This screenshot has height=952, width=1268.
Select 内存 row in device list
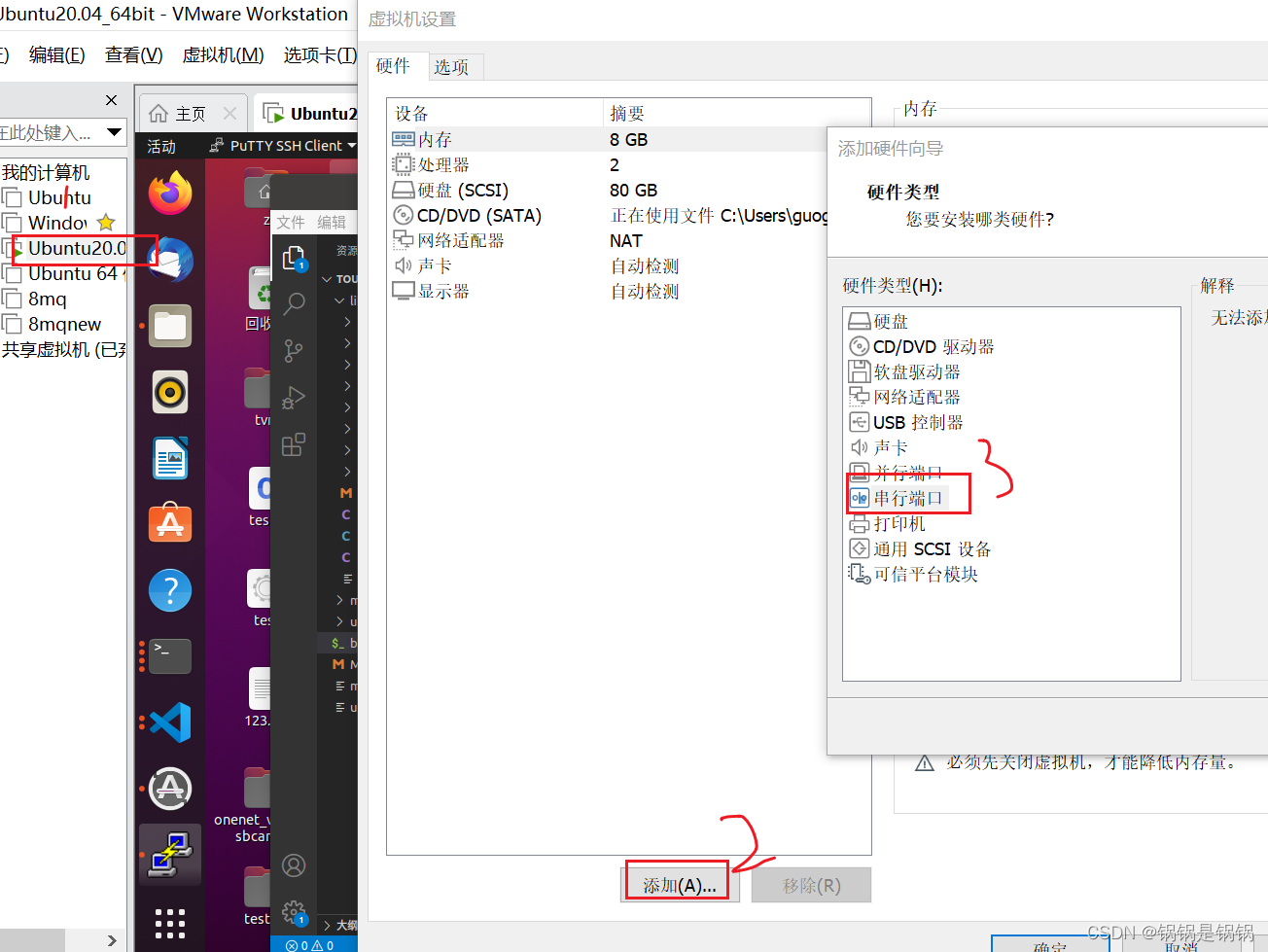tap(628, 139)
